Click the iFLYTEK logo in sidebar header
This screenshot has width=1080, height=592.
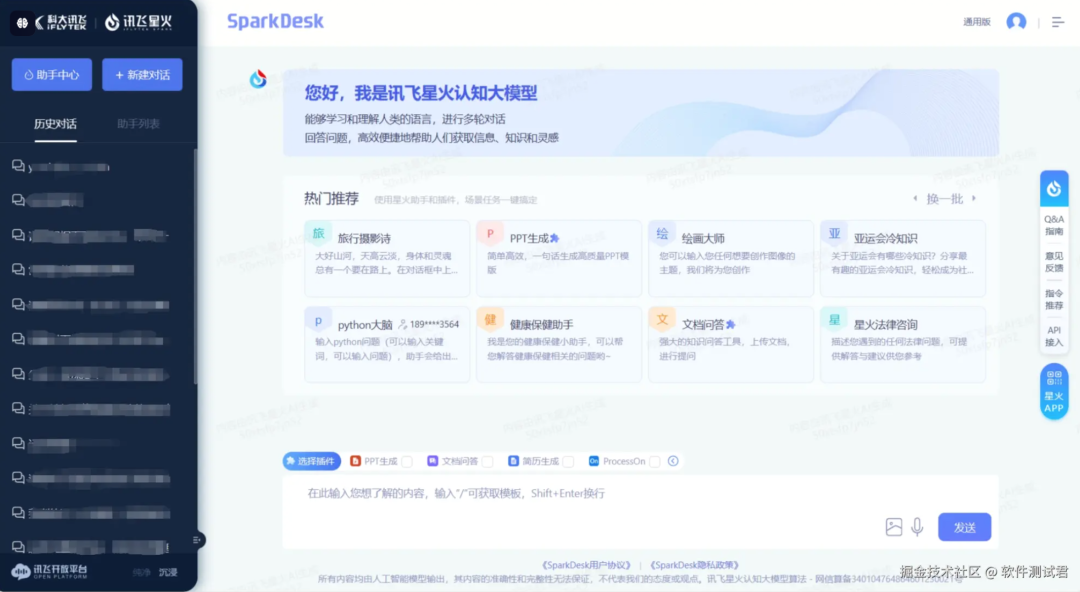61,23
